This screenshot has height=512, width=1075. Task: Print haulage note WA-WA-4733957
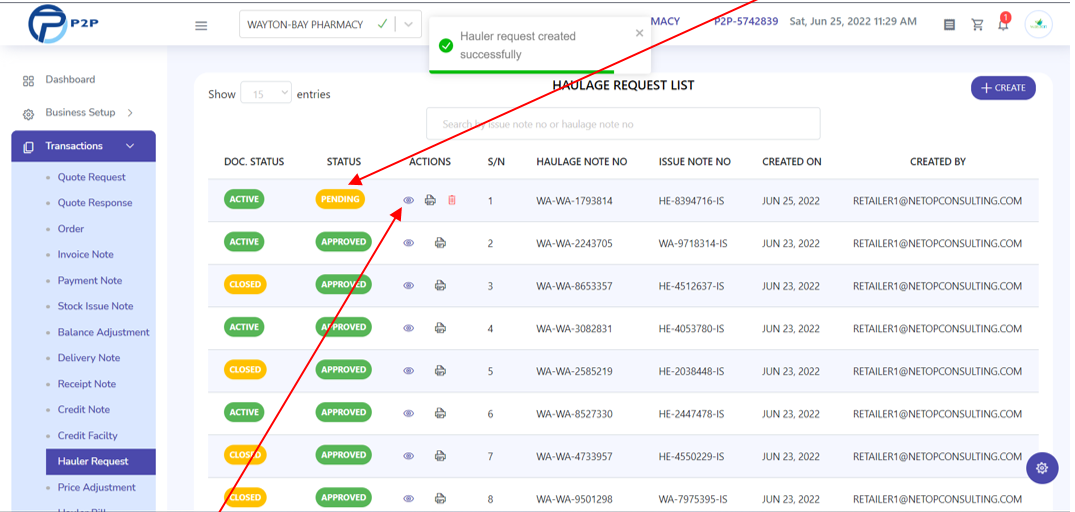click(441, 456)
